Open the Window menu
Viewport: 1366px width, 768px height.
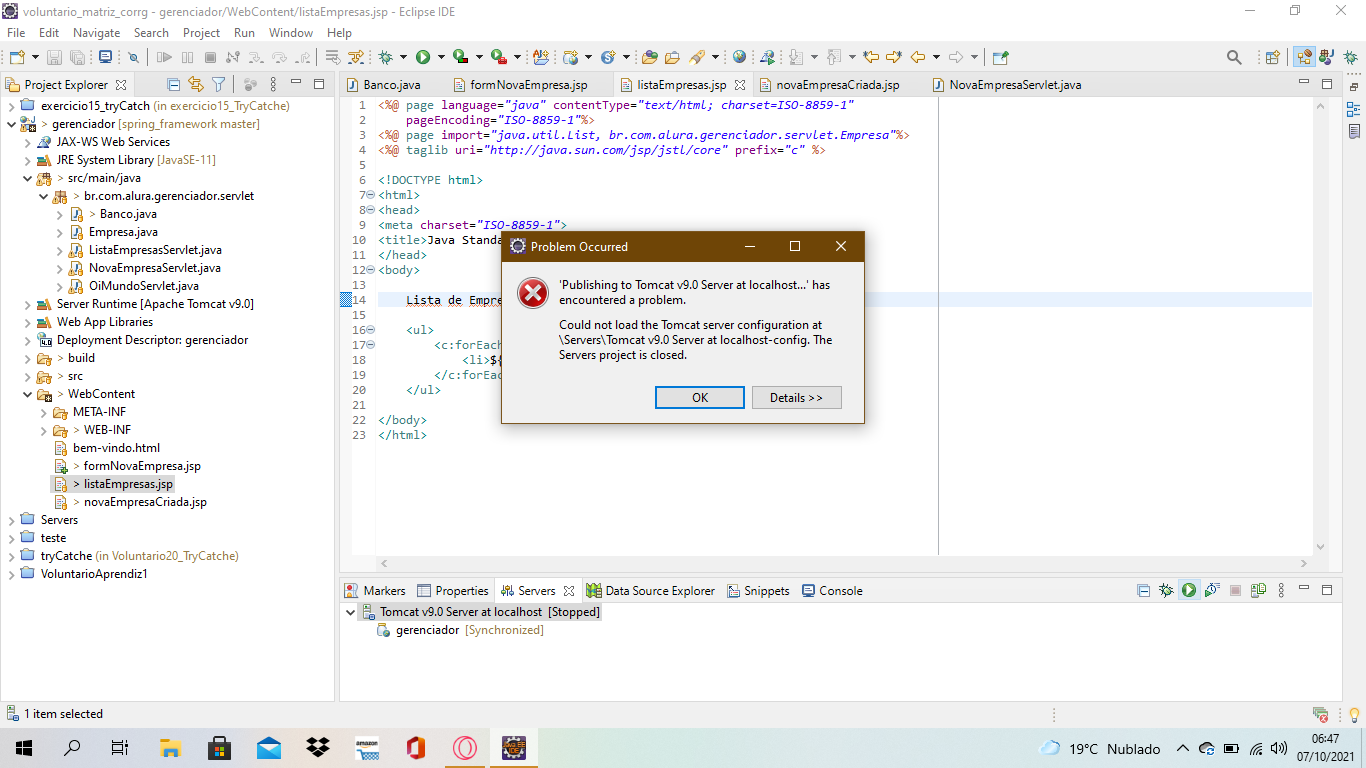tap(291, 32)
